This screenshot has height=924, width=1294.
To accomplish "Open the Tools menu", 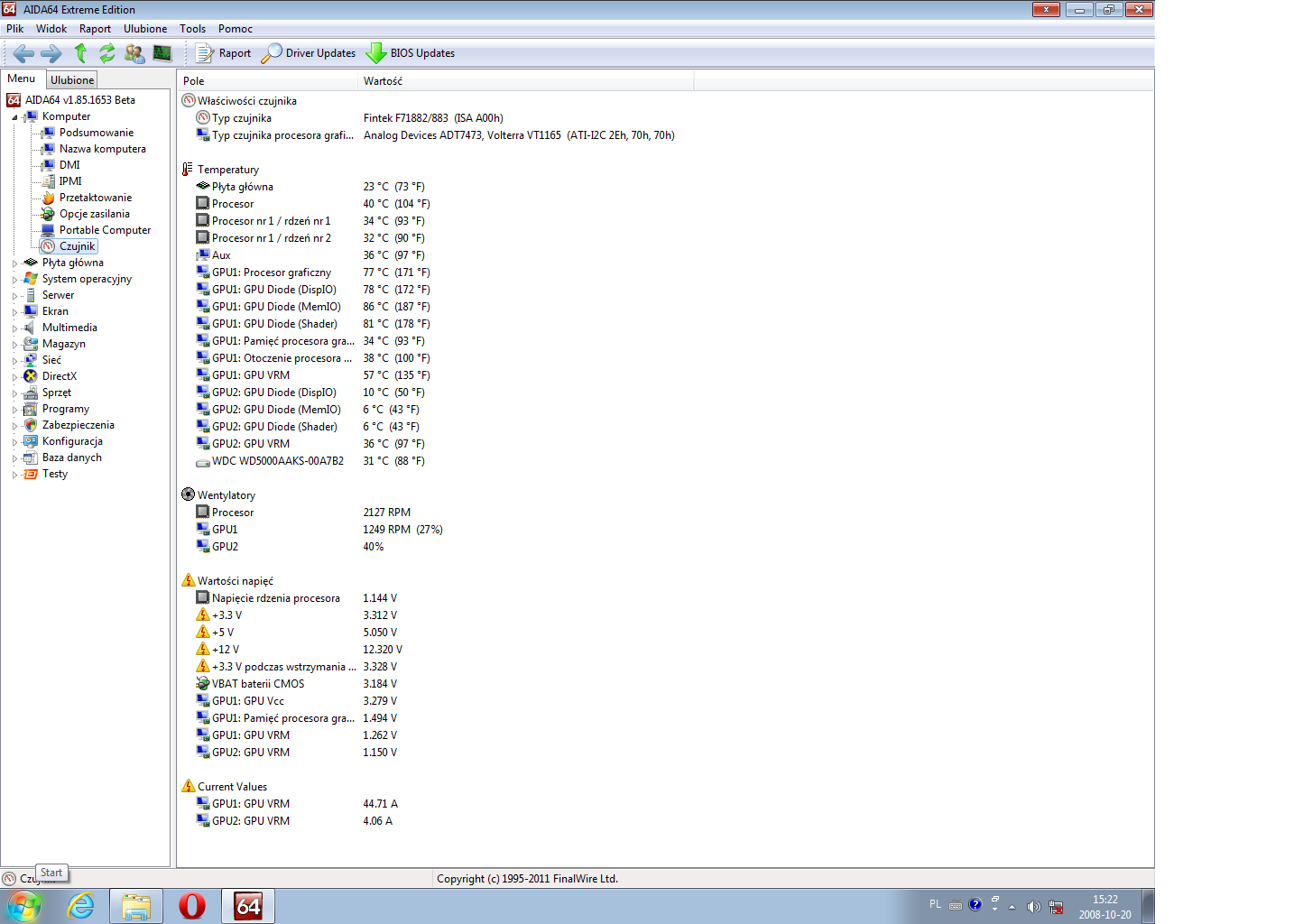I will pos(193,29).
